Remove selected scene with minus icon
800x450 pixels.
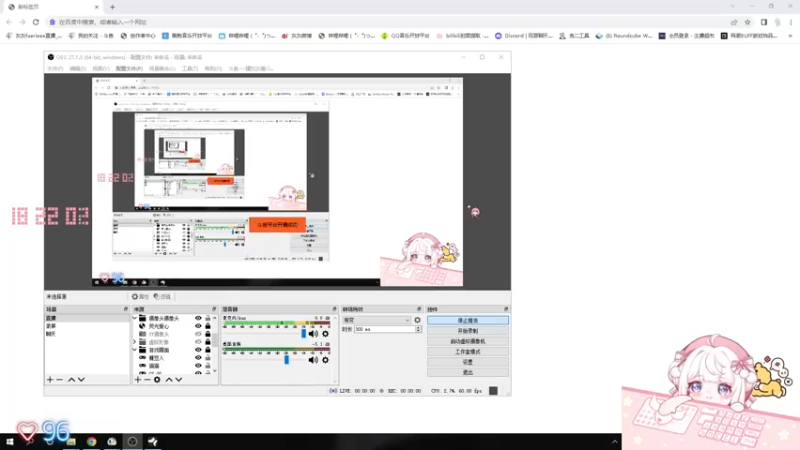[x=60, y=380]
